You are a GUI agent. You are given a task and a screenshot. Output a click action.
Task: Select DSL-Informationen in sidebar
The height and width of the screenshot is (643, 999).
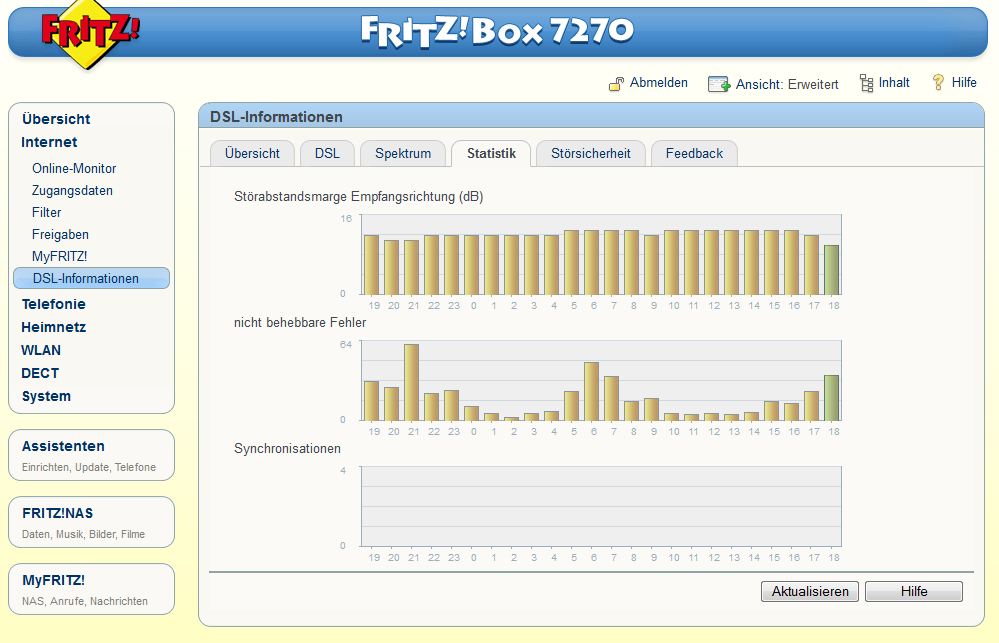(x=92, y=278)
